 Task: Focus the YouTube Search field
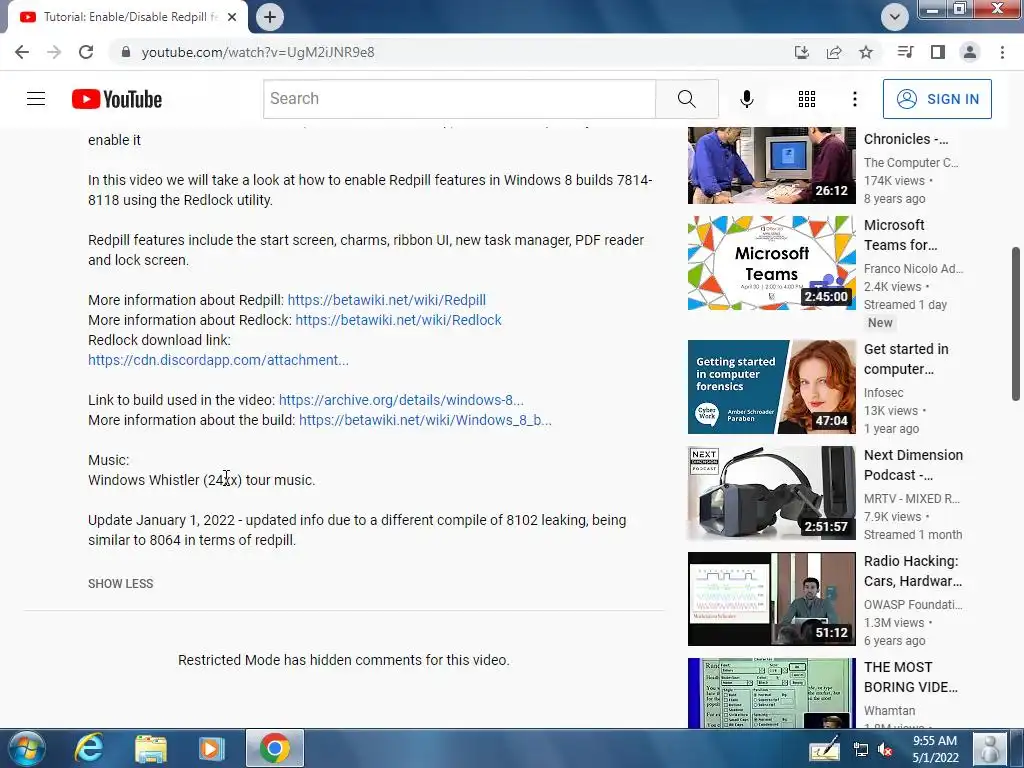459,99
